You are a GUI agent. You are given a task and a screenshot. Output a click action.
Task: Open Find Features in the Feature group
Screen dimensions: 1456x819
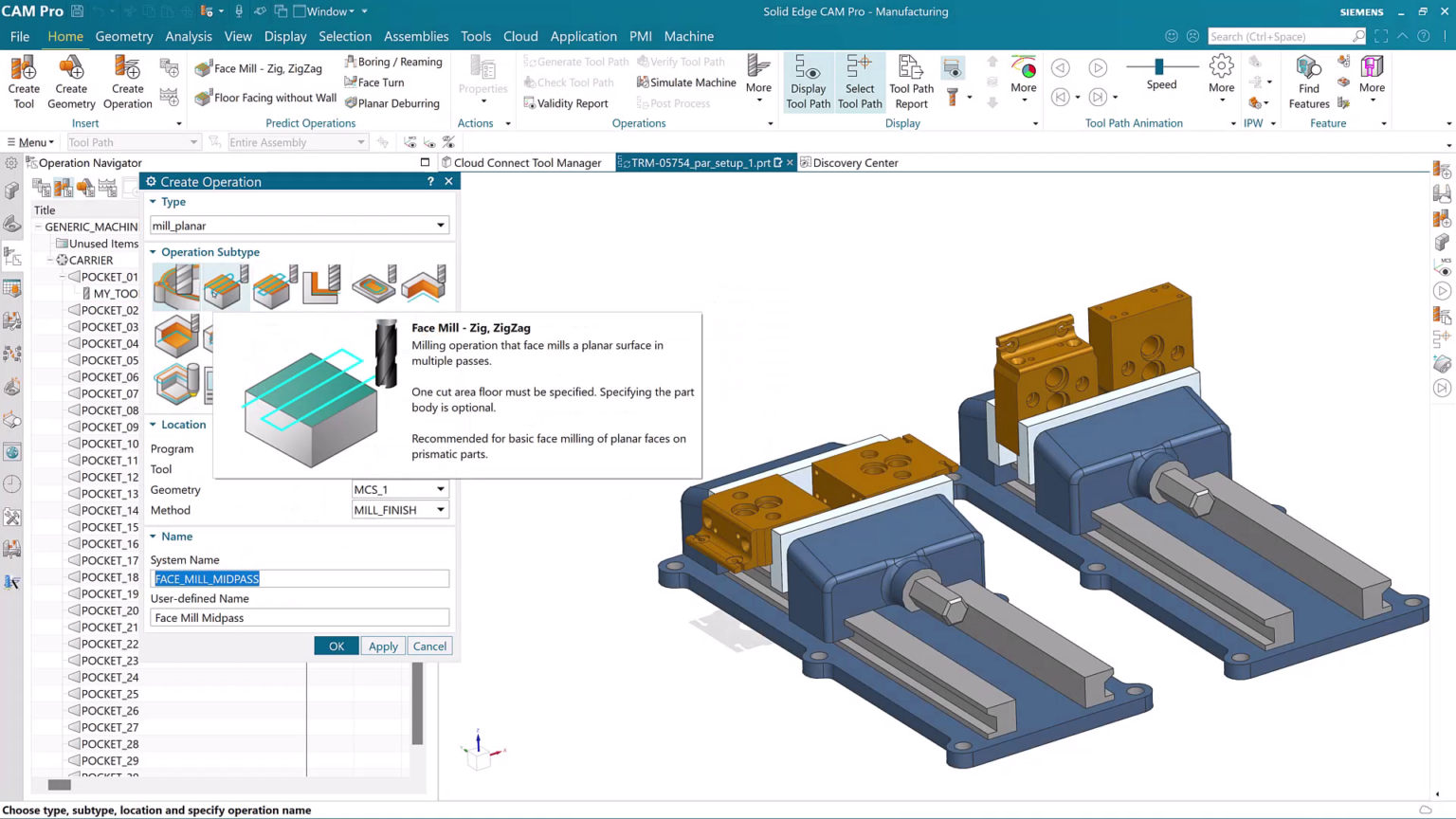click(1308, 81)
